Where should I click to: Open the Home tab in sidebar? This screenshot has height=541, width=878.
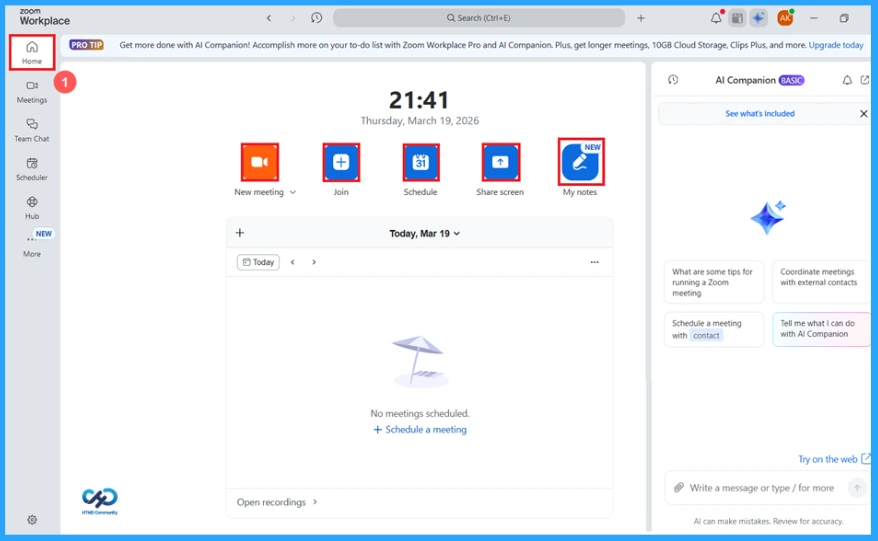click(32, 53)
